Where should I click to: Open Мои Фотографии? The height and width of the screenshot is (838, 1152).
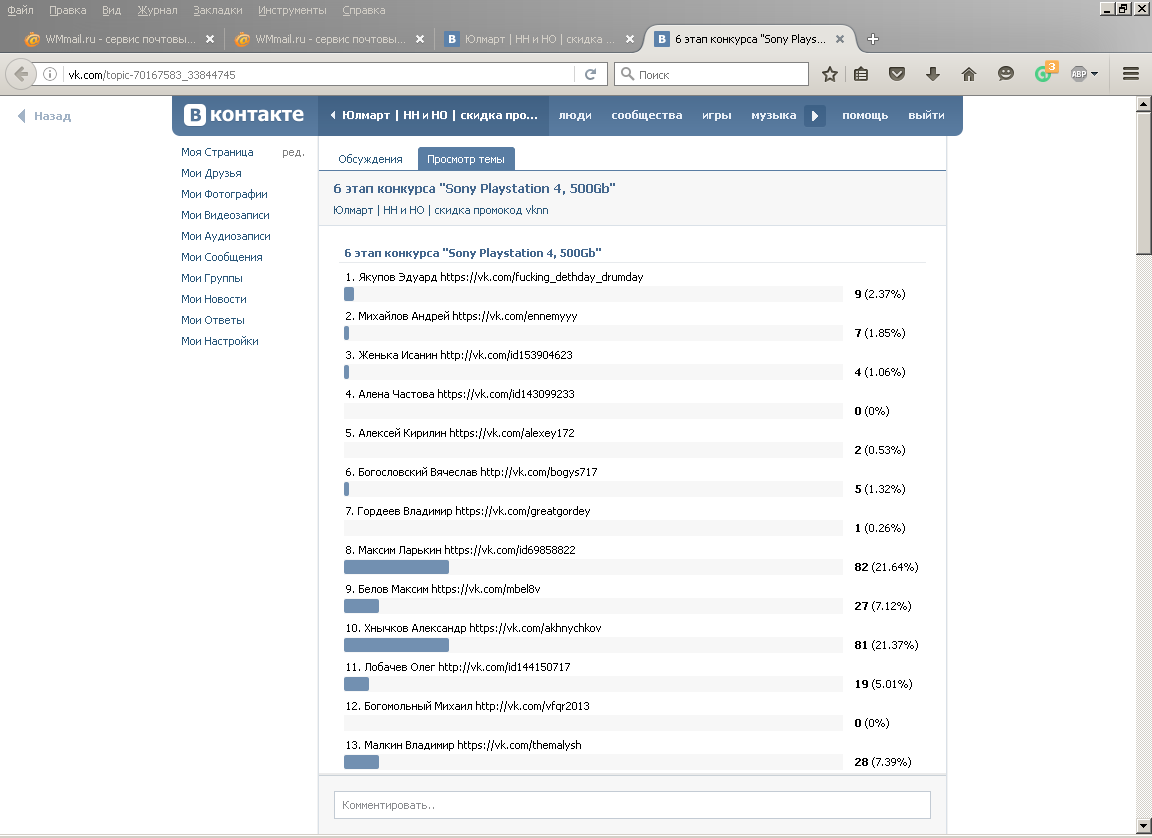[224, 194]
